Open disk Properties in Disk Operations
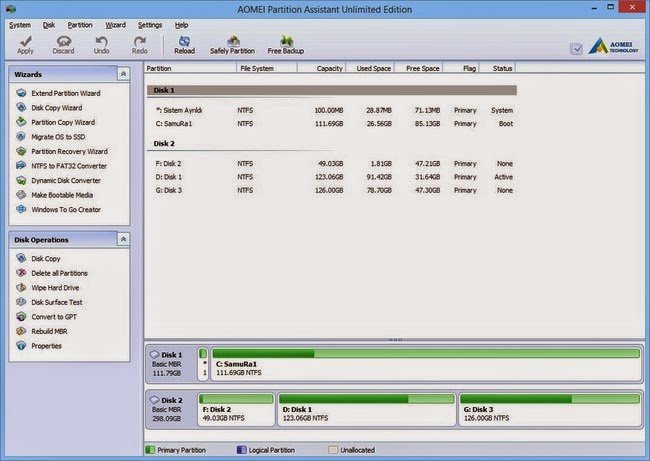Image resolution: width=650 pixels, height=461 pixels. coord(46,345)
